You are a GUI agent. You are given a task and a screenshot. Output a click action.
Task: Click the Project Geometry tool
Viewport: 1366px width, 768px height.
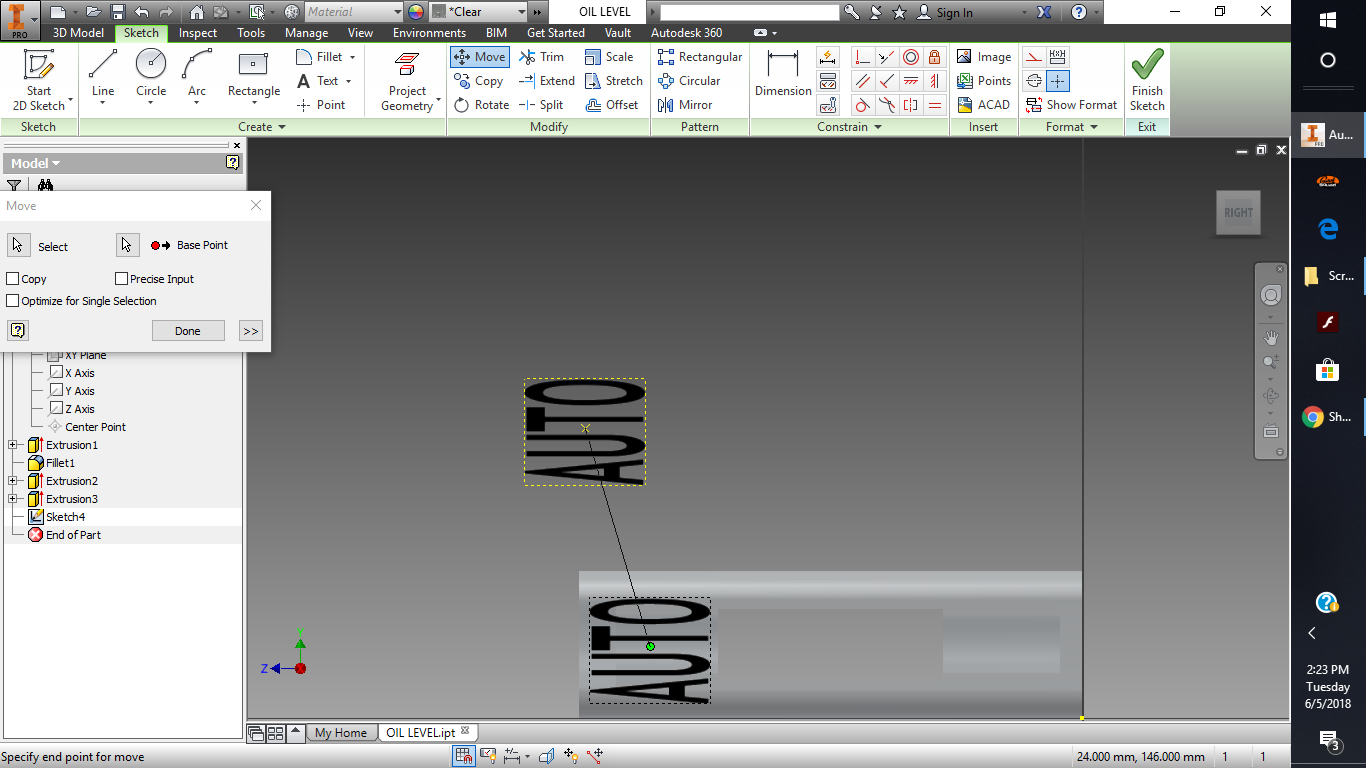click(407, 80)
